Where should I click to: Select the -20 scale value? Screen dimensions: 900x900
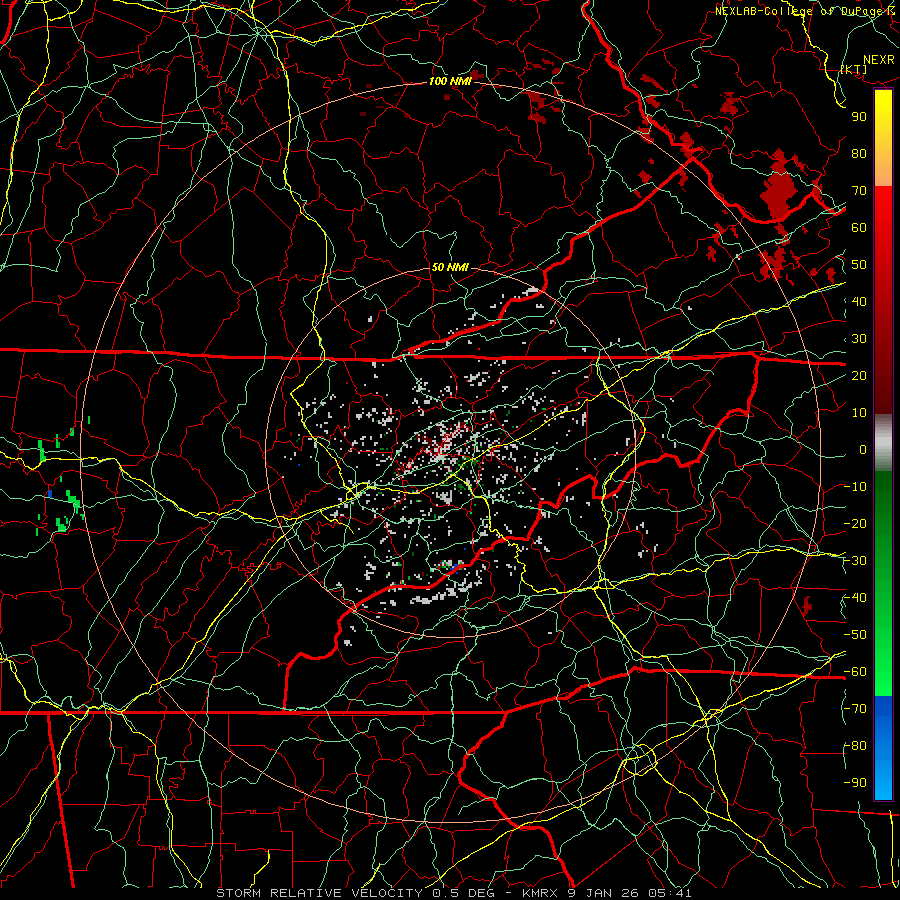click(x=856, y=523)
